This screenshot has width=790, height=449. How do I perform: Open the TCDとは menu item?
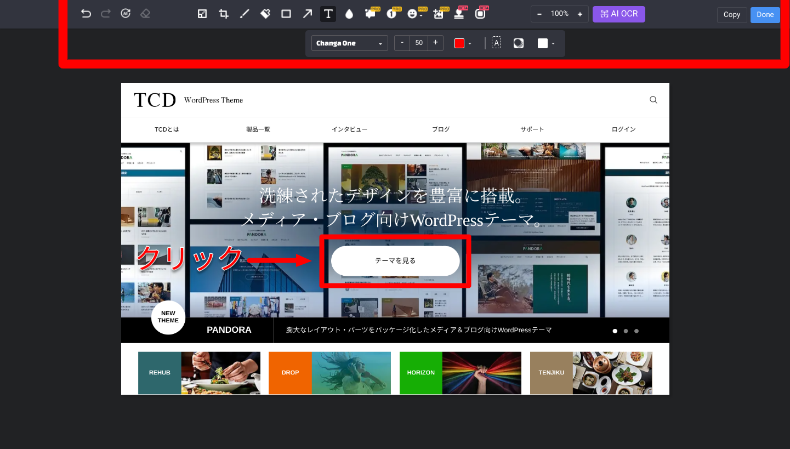click(x=167, y=130)
